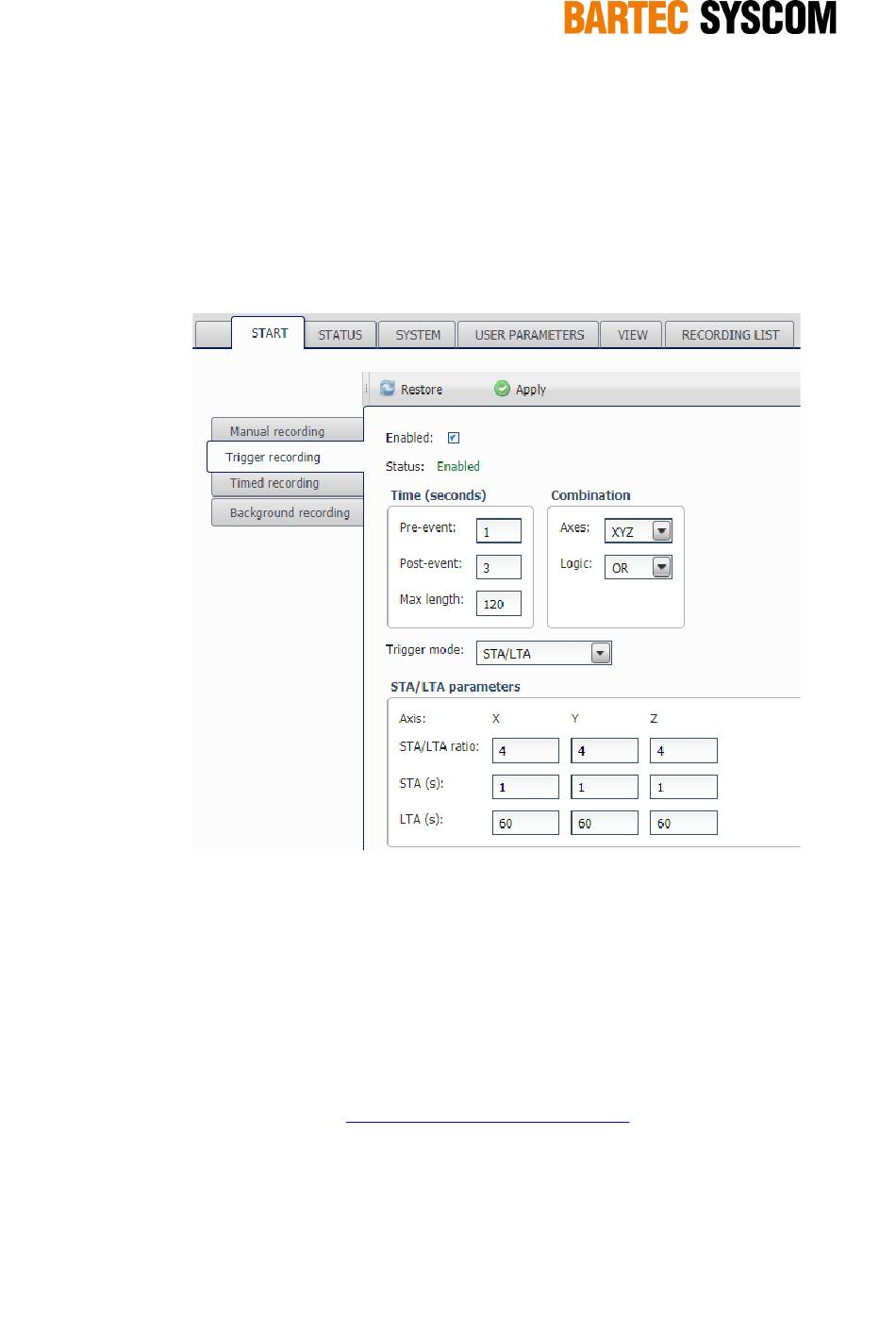Click the 'STA/LTA parameters' heading
Viewport: 896px width, 1319px height.
(x=456, y=687)
